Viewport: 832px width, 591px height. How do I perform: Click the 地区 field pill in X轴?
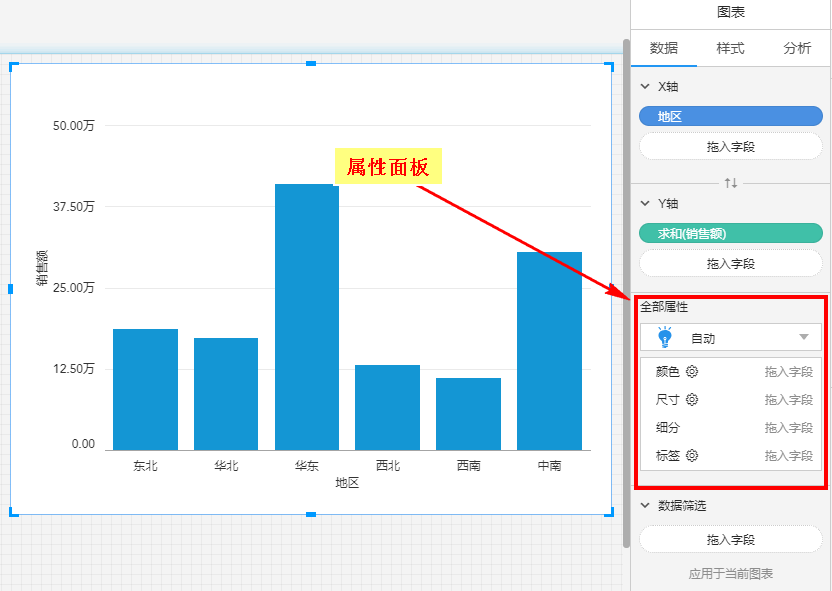coord(730,117)
